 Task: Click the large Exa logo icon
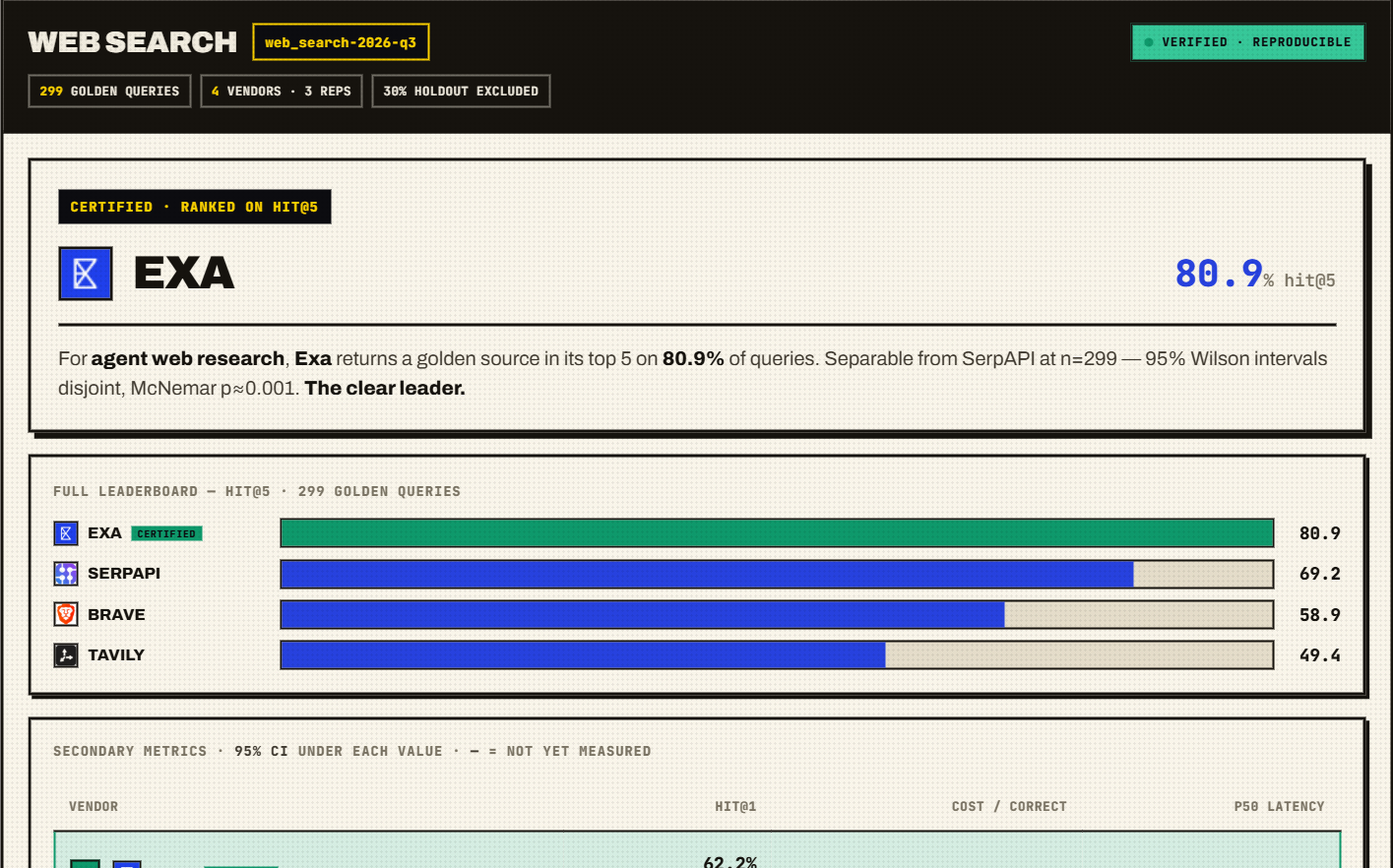[x=86, y=274]
